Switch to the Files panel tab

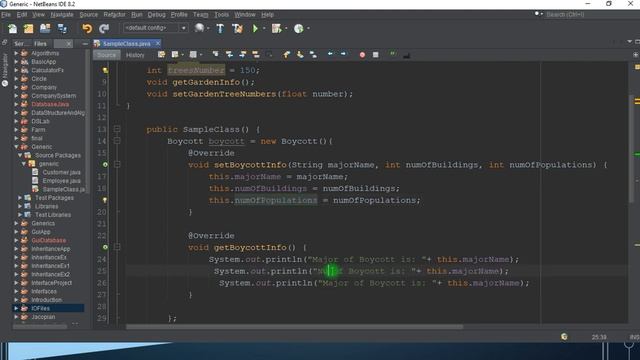click(40, 44)
